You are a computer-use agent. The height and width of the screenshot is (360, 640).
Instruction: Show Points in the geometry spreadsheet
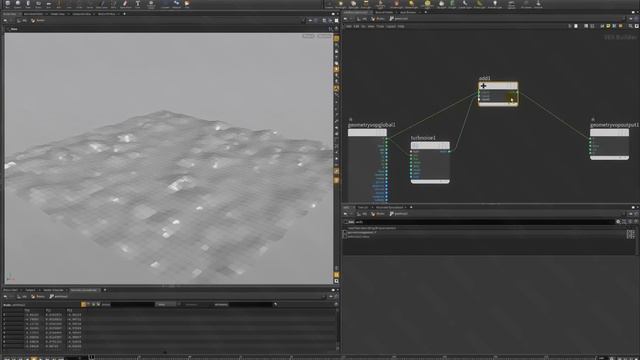click(83, 304)
